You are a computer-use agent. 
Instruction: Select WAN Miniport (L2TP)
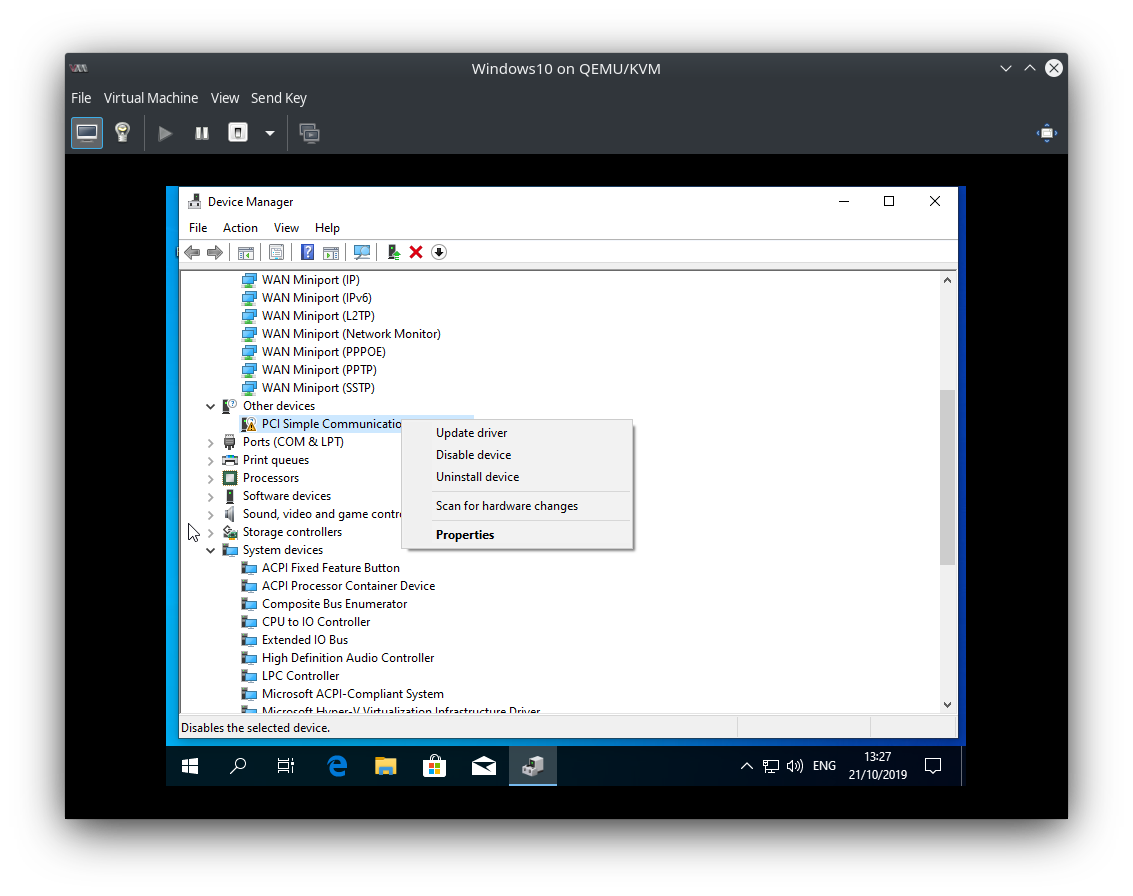point(318,316)
